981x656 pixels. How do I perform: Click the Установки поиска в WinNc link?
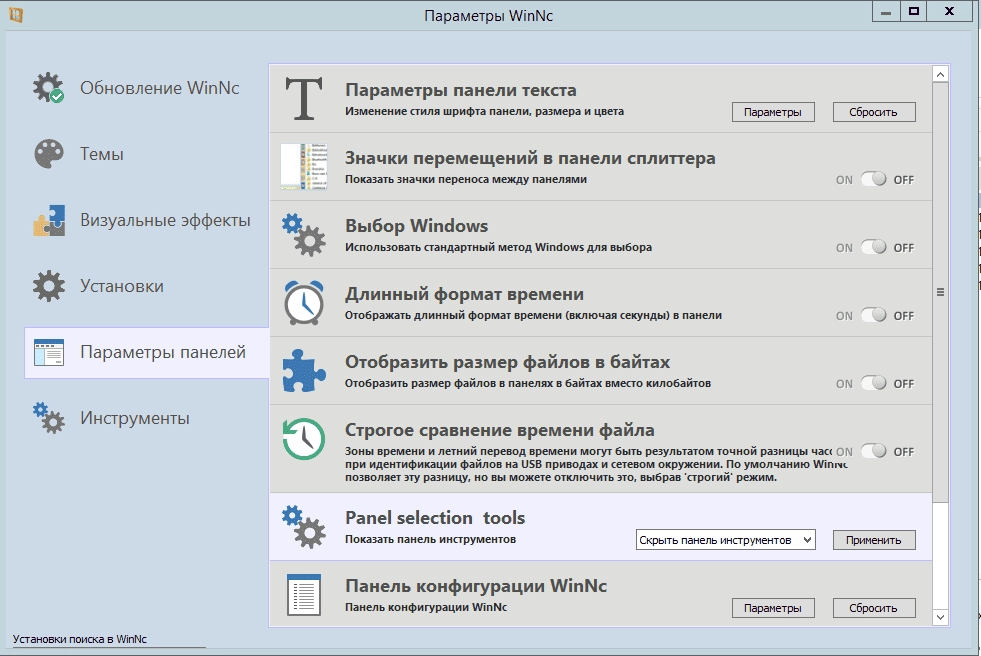coord(79,639)
